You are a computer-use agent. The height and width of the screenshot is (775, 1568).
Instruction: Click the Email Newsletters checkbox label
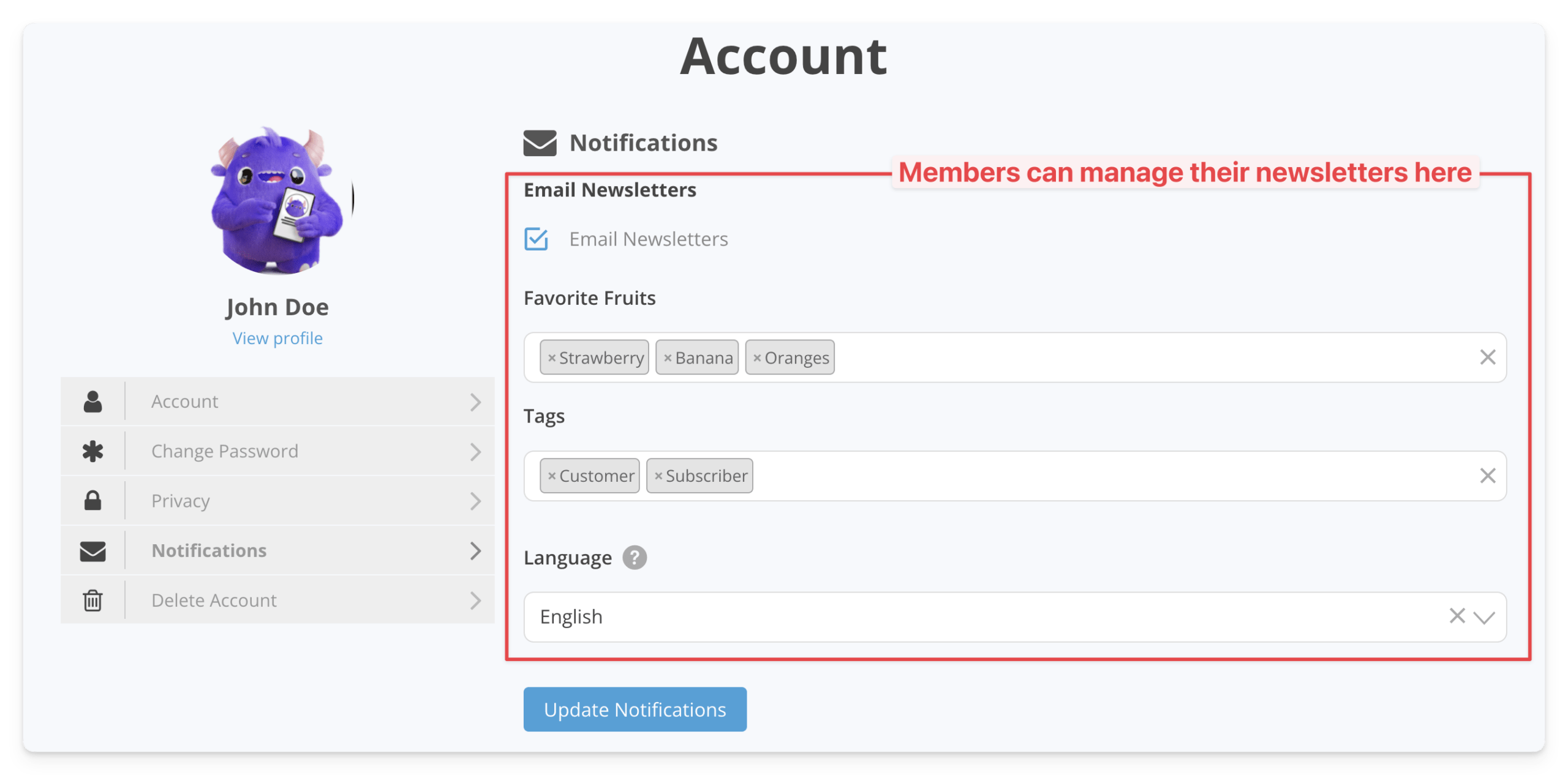pos(649,239)
